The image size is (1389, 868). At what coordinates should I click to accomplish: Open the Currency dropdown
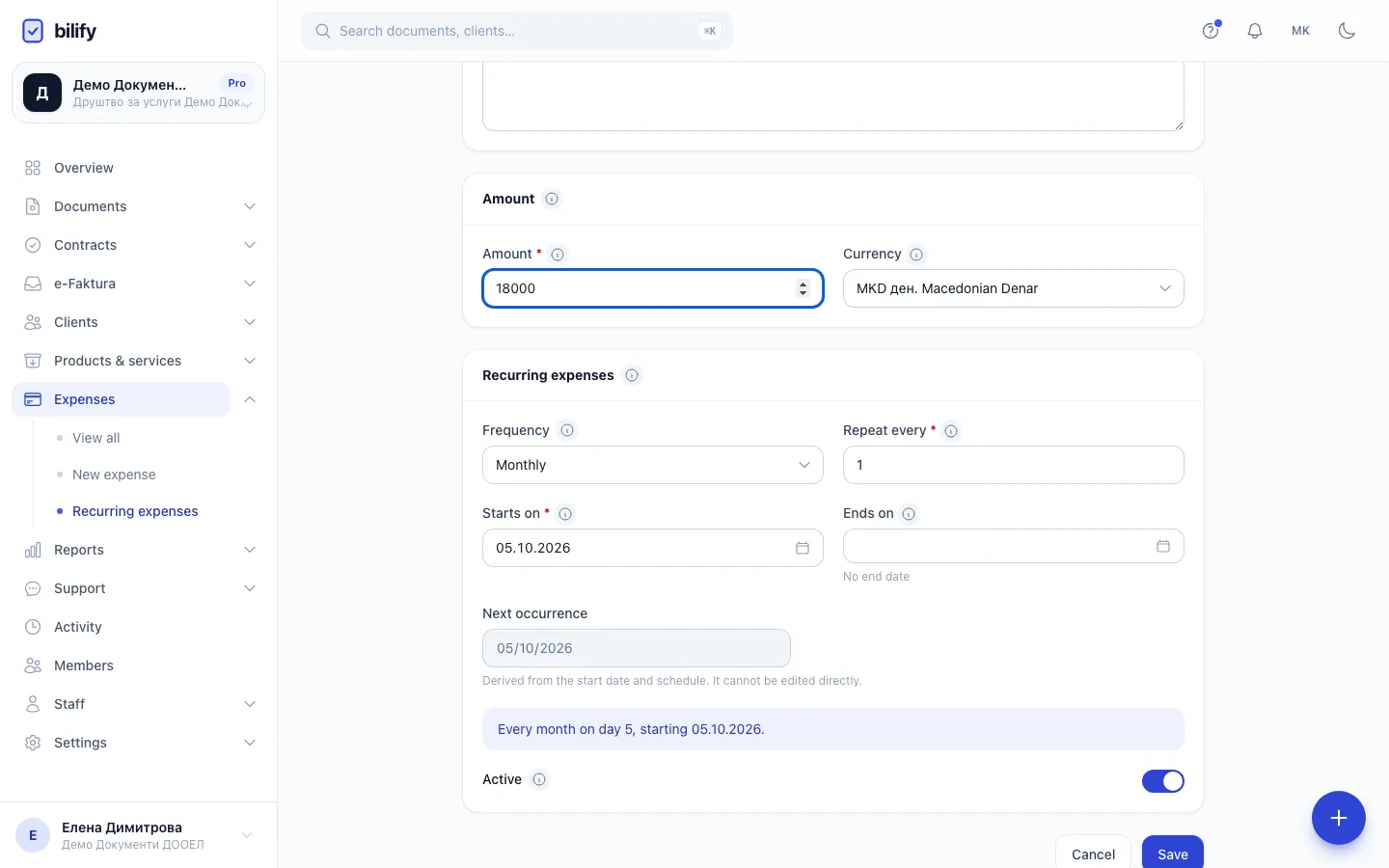coord(1014,288)
